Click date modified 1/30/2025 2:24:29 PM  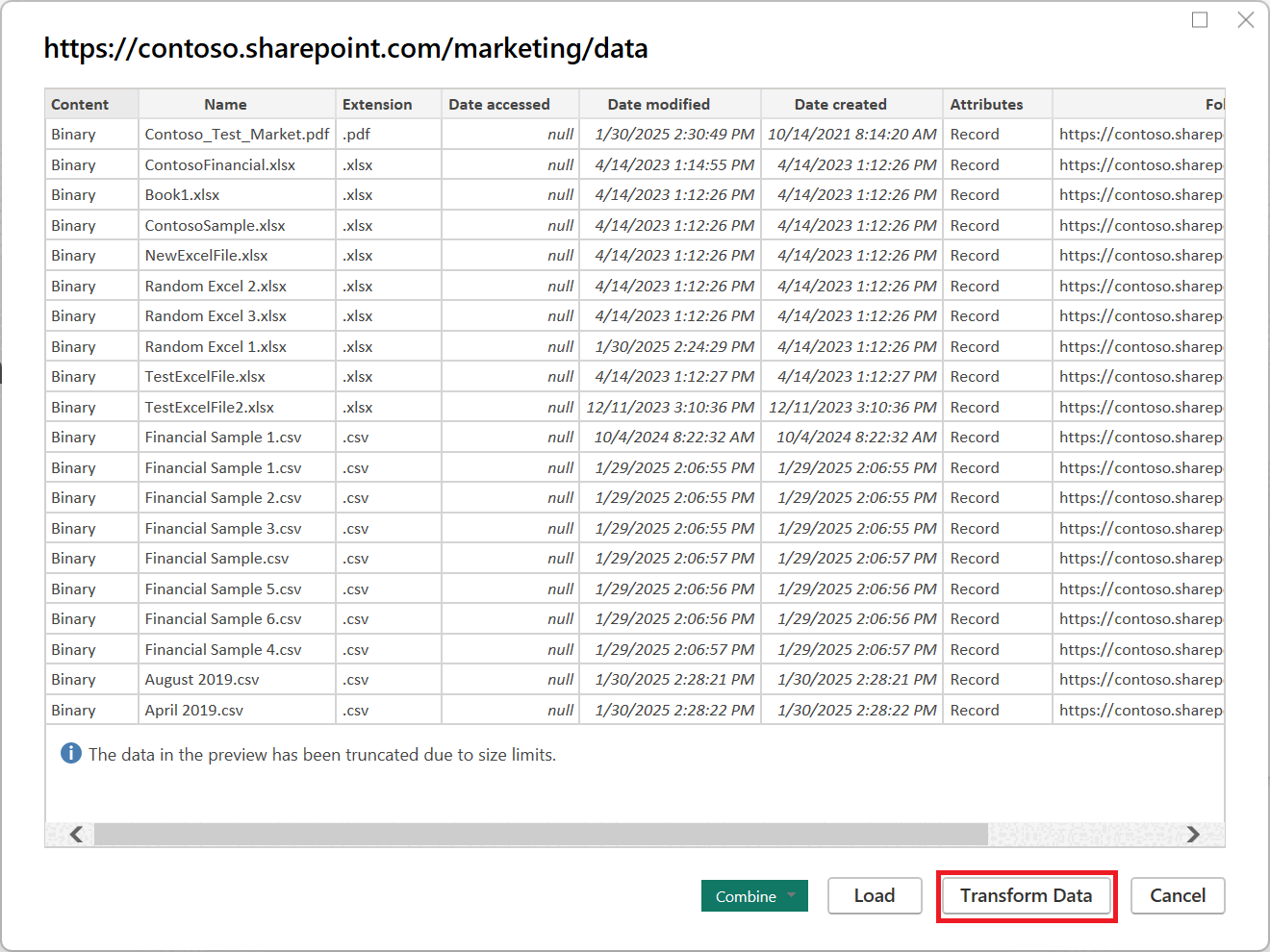coord(671,346)
